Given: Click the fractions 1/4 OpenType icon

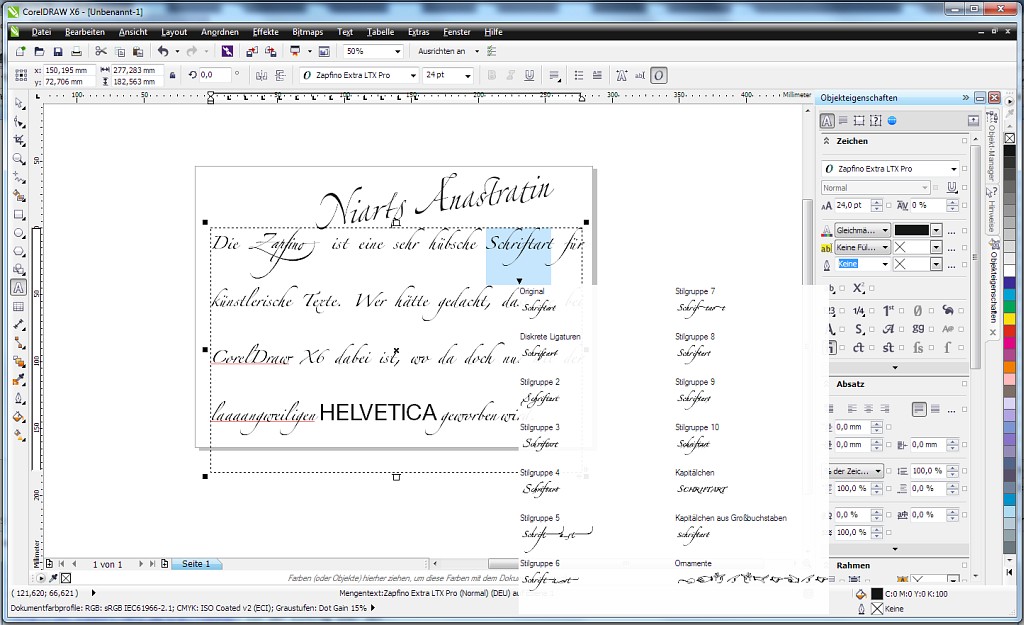Looking at the screenshot, I should [x=858, y=311].
